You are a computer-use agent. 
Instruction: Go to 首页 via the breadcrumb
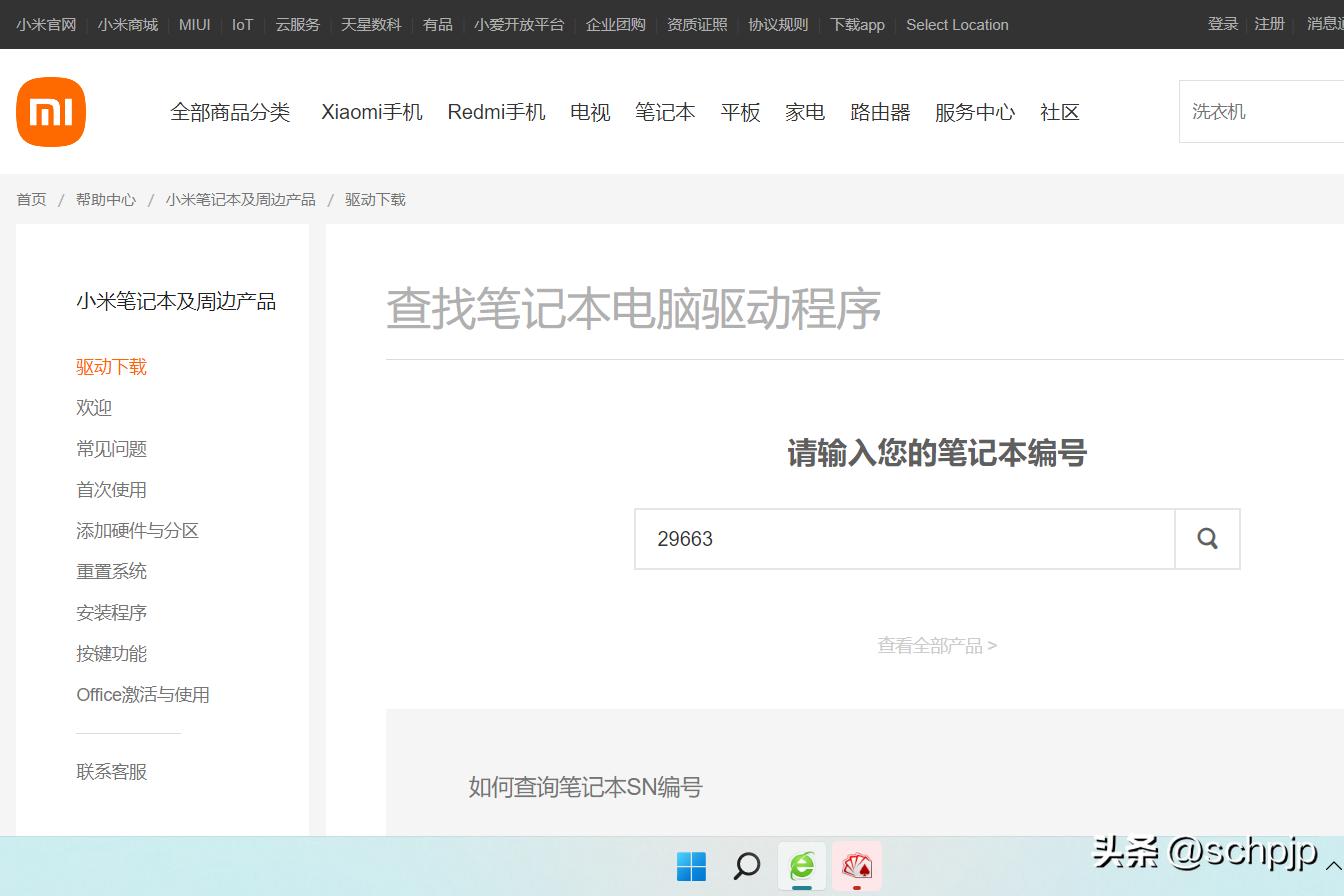point(30,199)
